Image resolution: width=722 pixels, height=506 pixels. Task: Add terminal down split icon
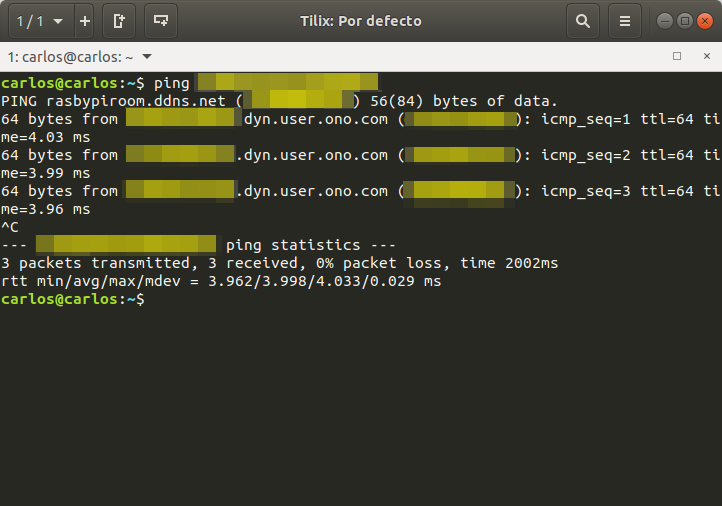coord(161,21)
